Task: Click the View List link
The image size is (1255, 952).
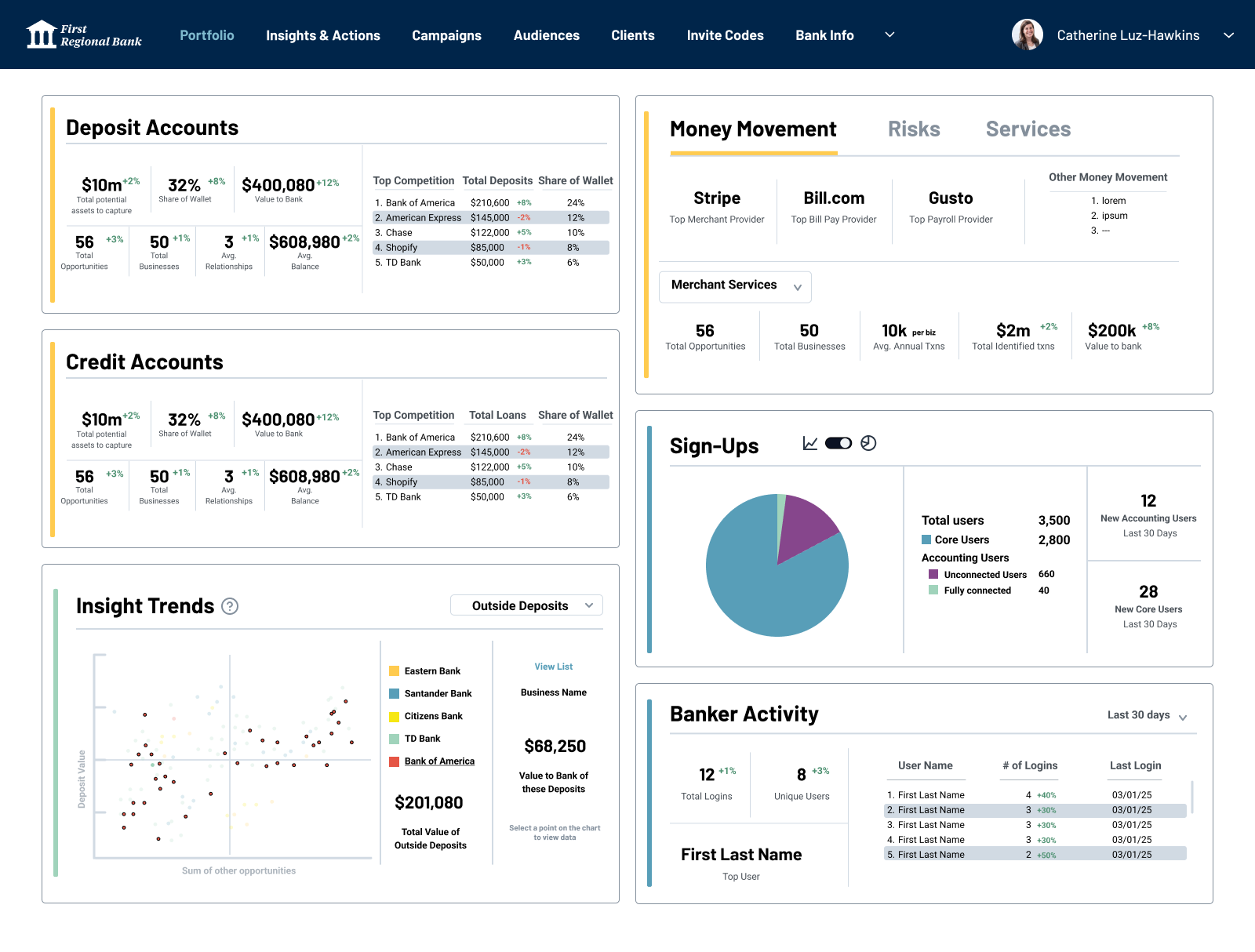Action: click(554, 667)
